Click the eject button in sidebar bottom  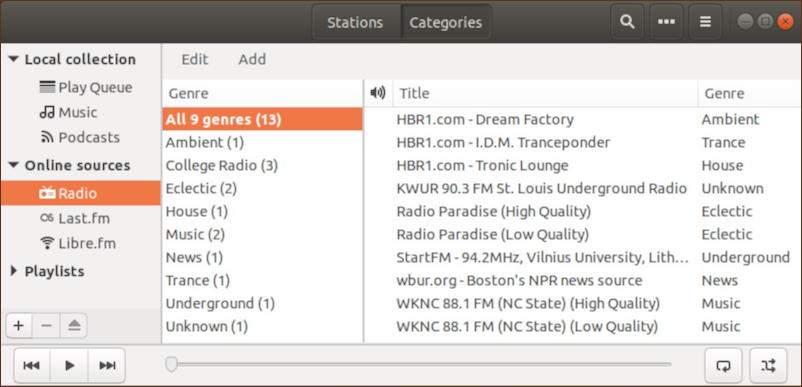[x=74, y=326]
